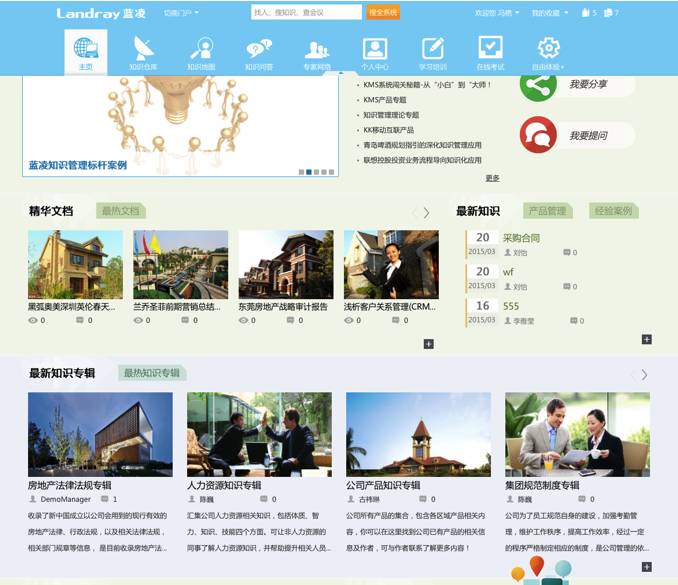Select the 最新知识专辑 heading tab

62,373
